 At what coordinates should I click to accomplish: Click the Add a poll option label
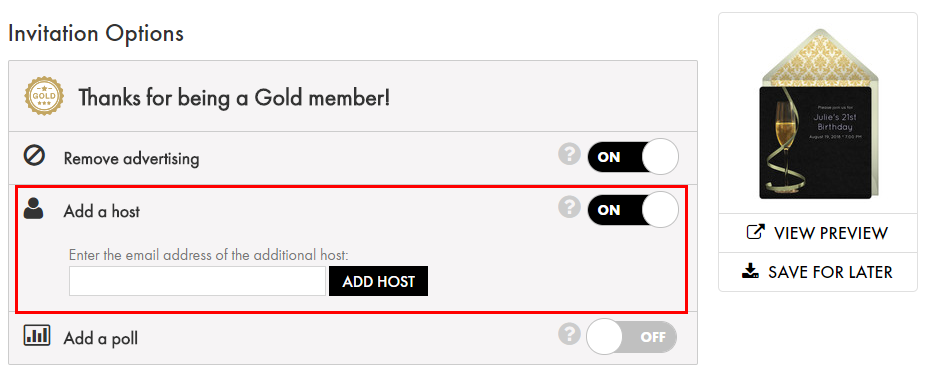100,338
